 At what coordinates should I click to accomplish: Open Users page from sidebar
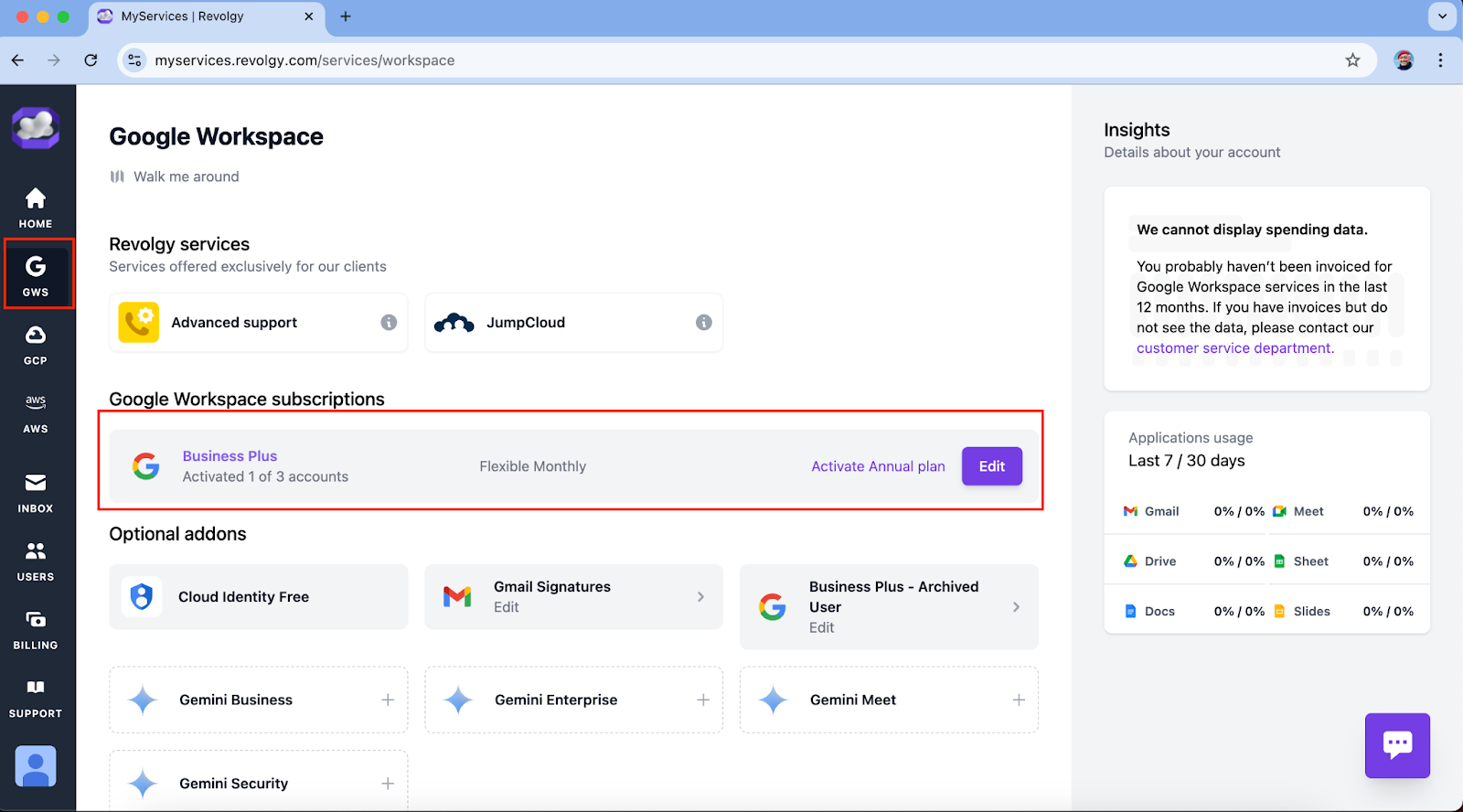click(x=36, y=561)
